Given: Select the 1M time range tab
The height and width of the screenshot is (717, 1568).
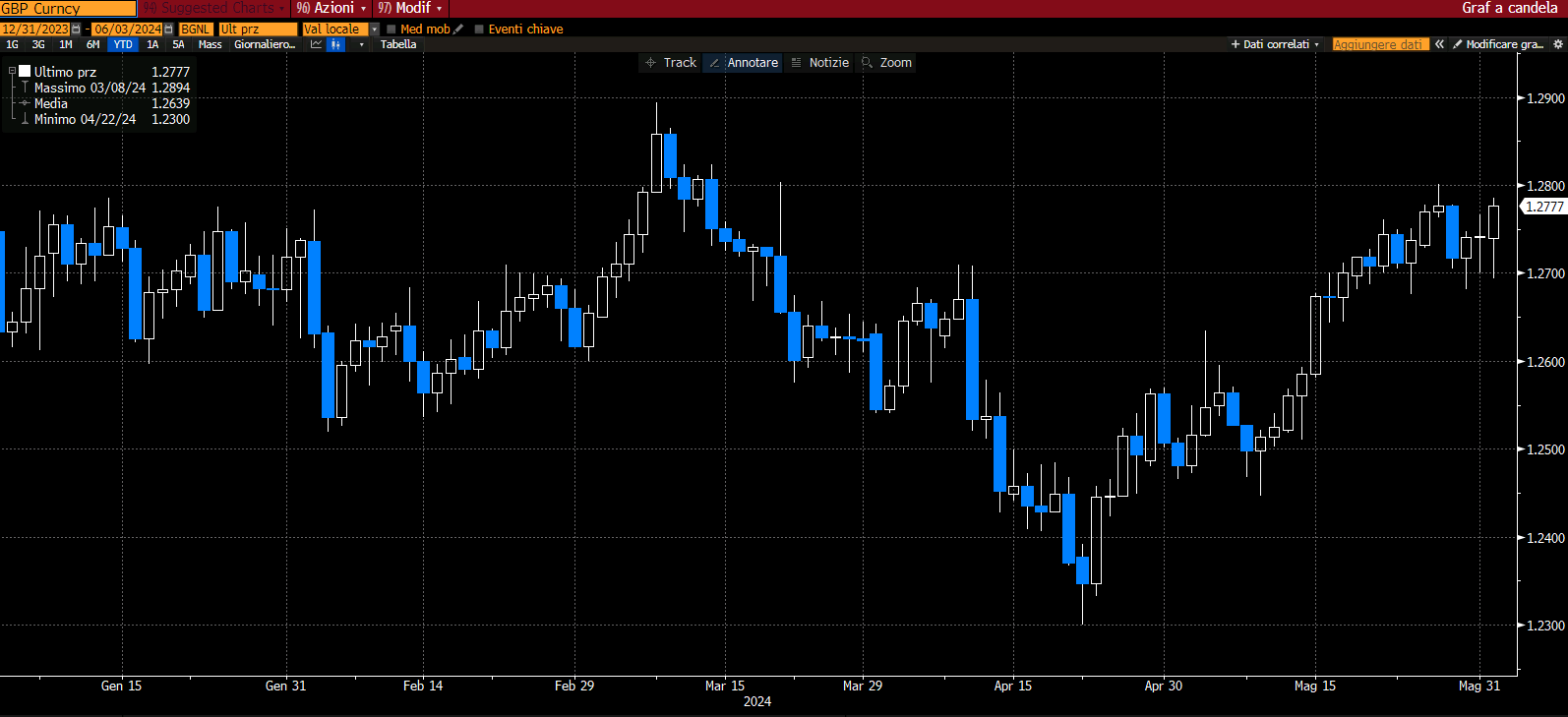Looking at the screenshot, I should pos(66,44).
